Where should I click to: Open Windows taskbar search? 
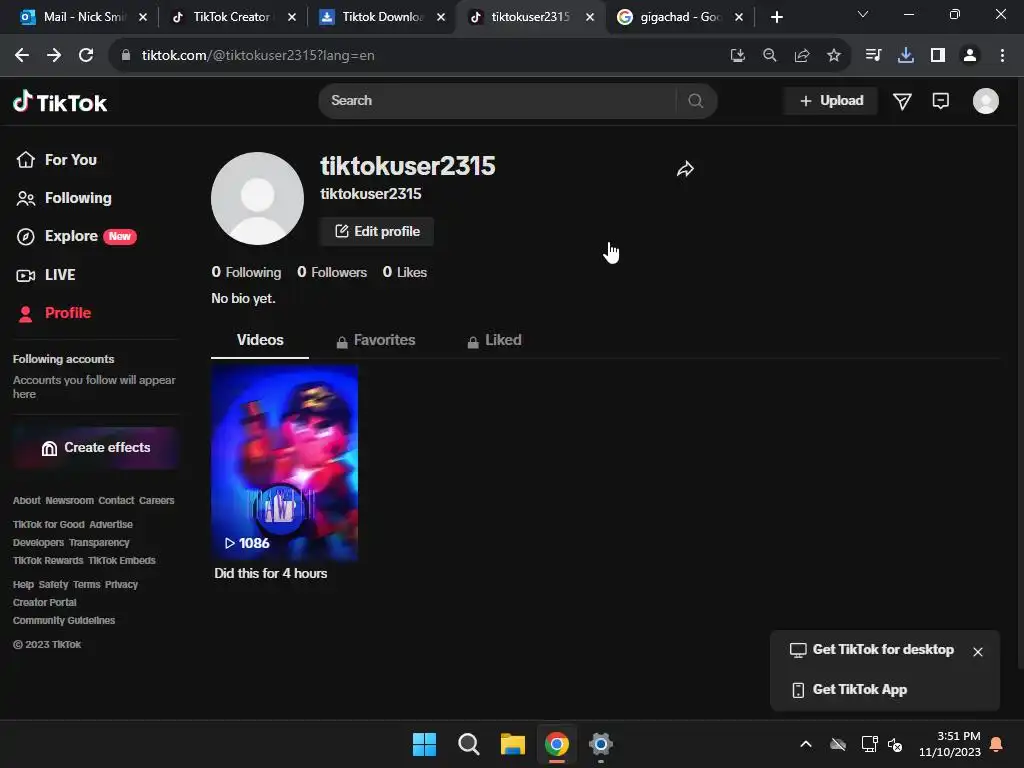[468, 744]
